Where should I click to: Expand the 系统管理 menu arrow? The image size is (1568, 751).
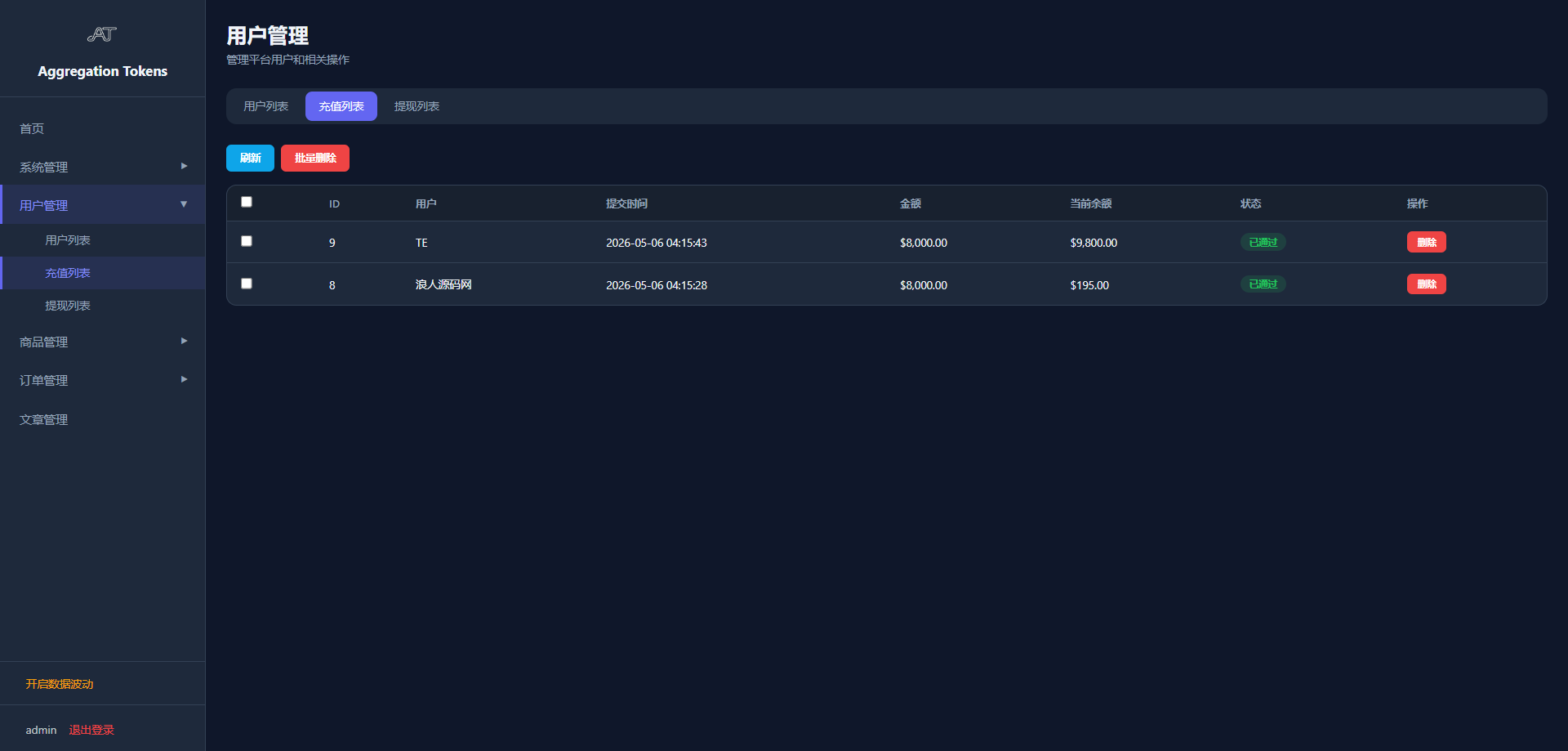(184, 166)
